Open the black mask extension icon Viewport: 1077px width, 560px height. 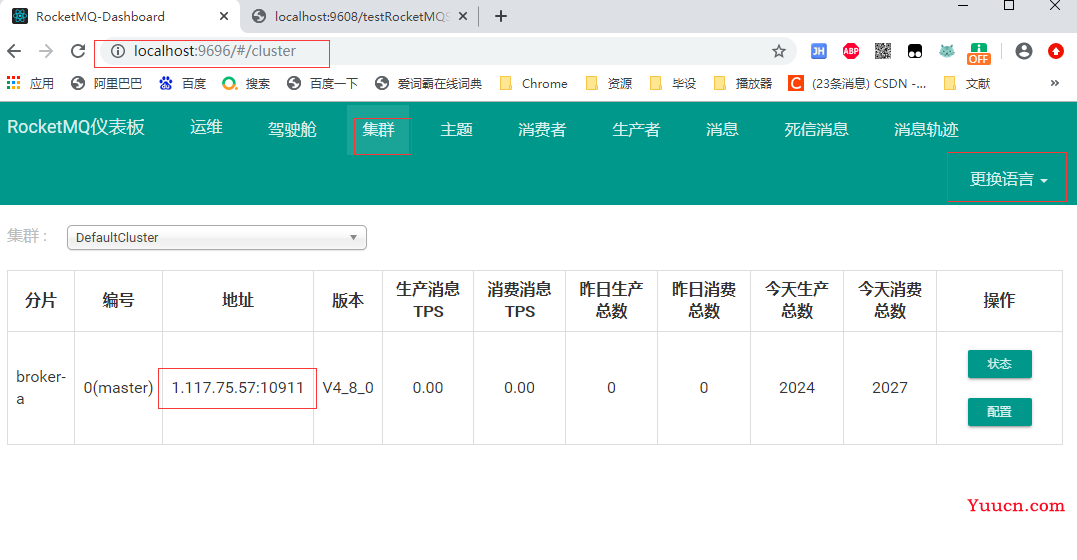(915, 51)
